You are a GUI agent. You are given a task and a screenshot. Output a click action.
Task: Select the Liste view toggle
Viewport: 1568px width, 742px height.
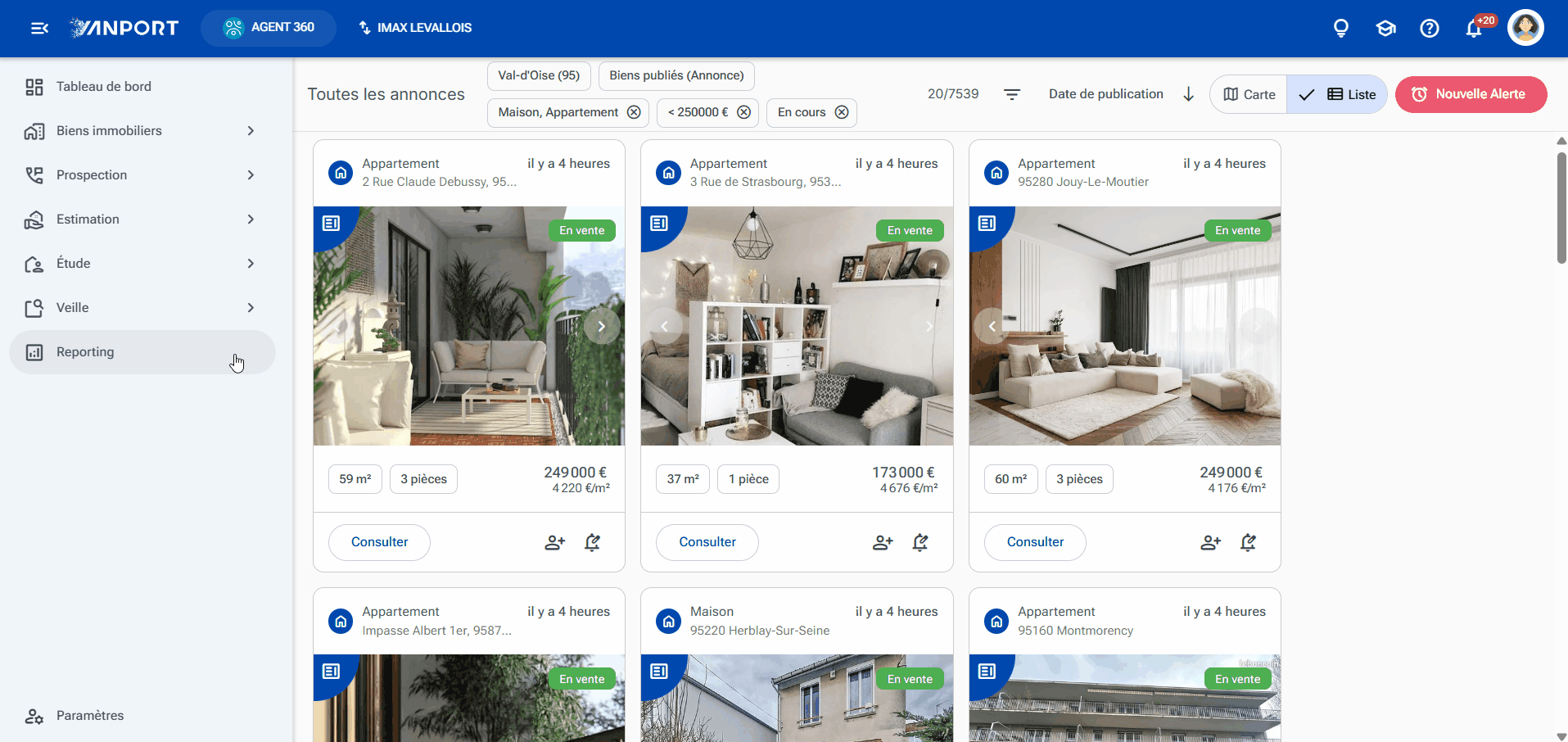tap(1337, 94)
